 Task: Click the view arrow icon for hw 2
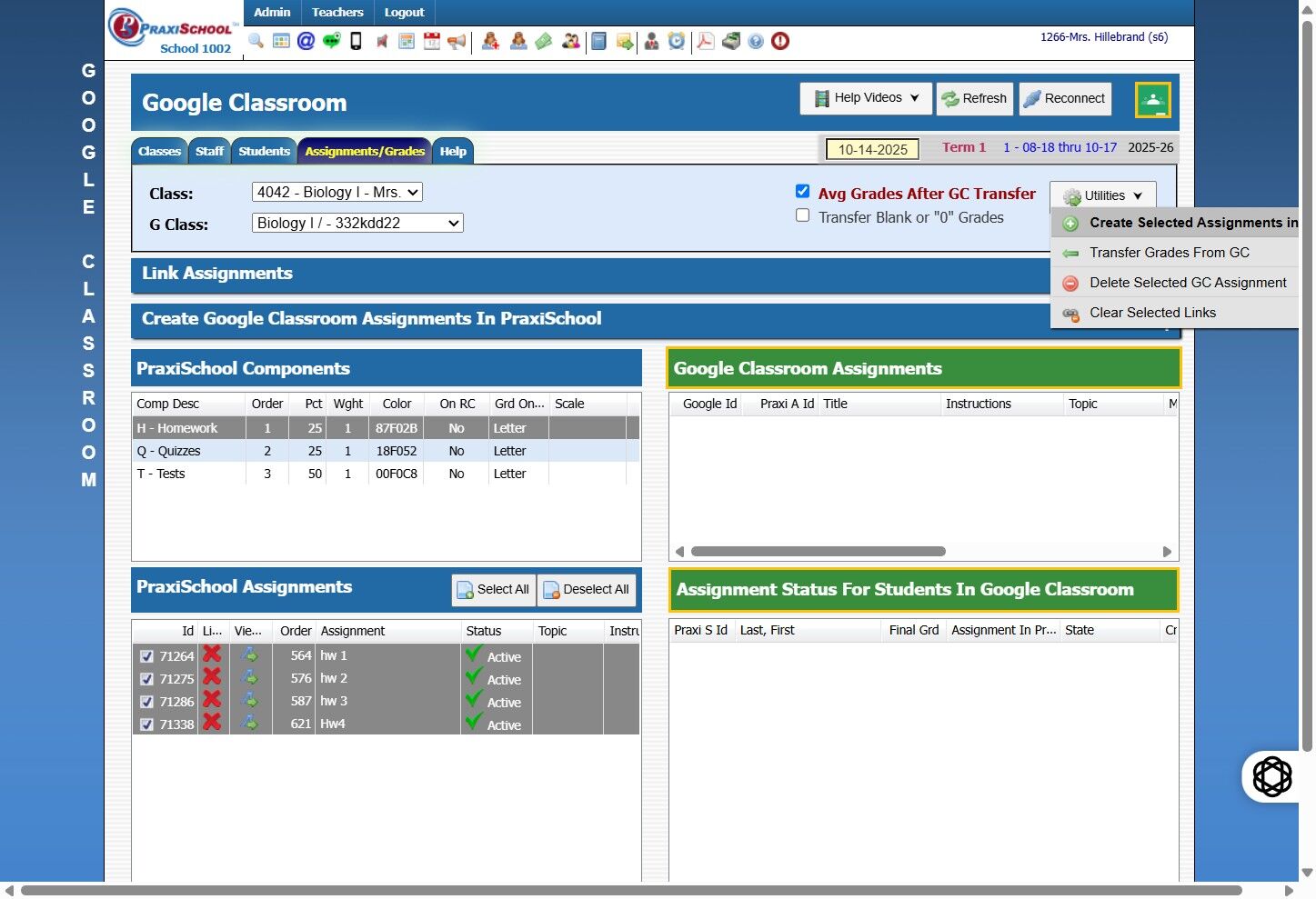[249, 678]
